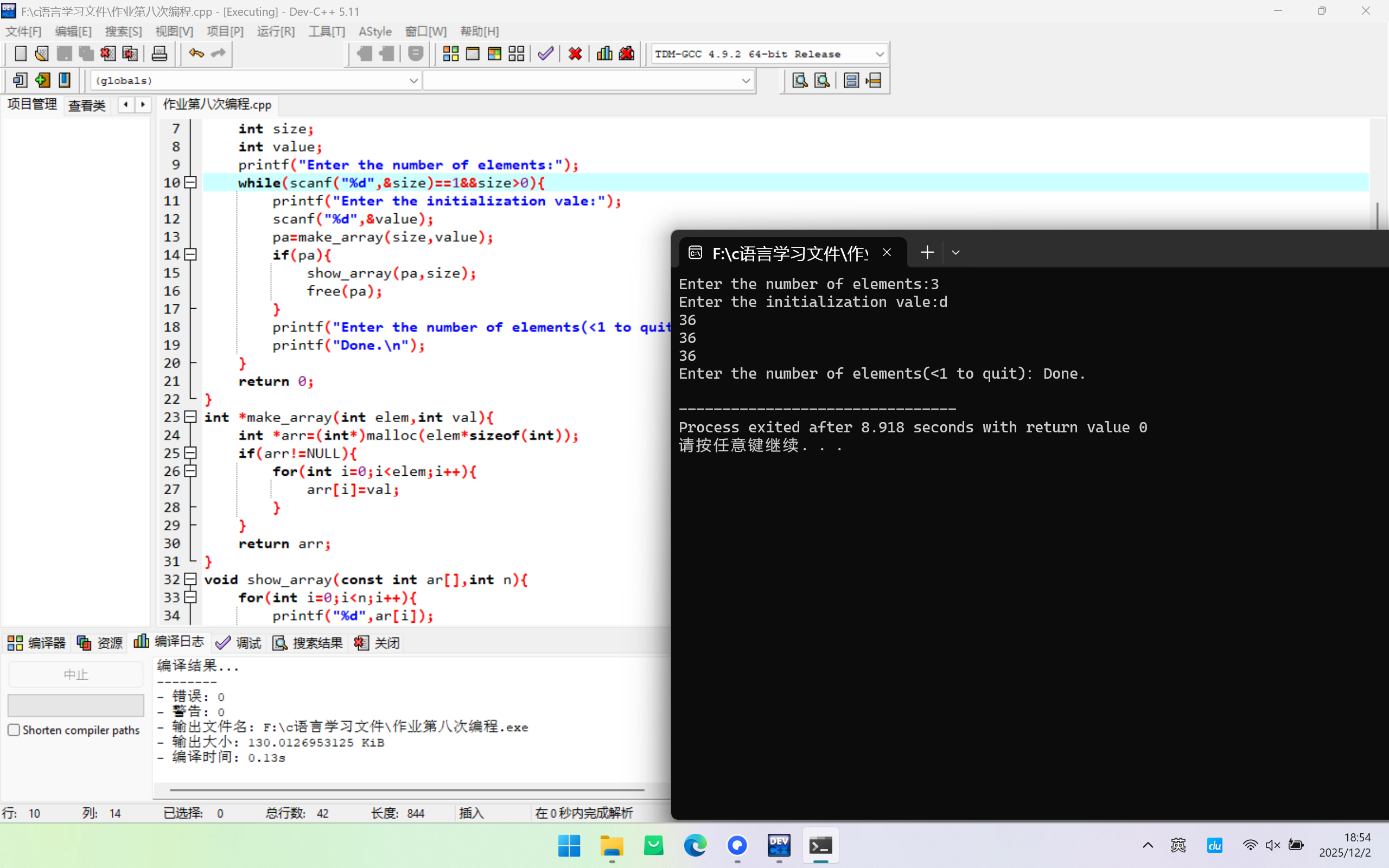
Task: Switch to the 调试 tab
Action: [239, 642]
